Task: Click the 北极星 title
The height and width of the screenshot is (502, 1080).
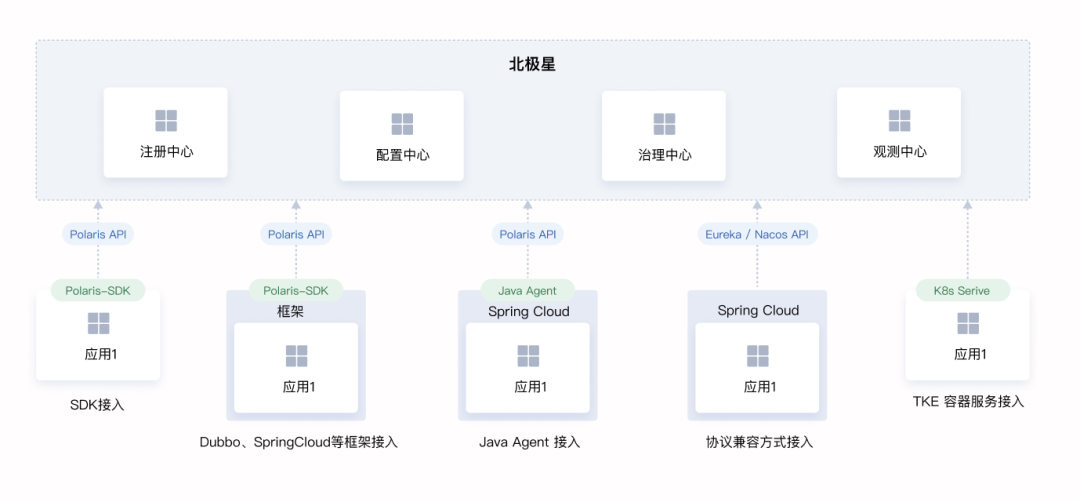Action: (532, 65)
